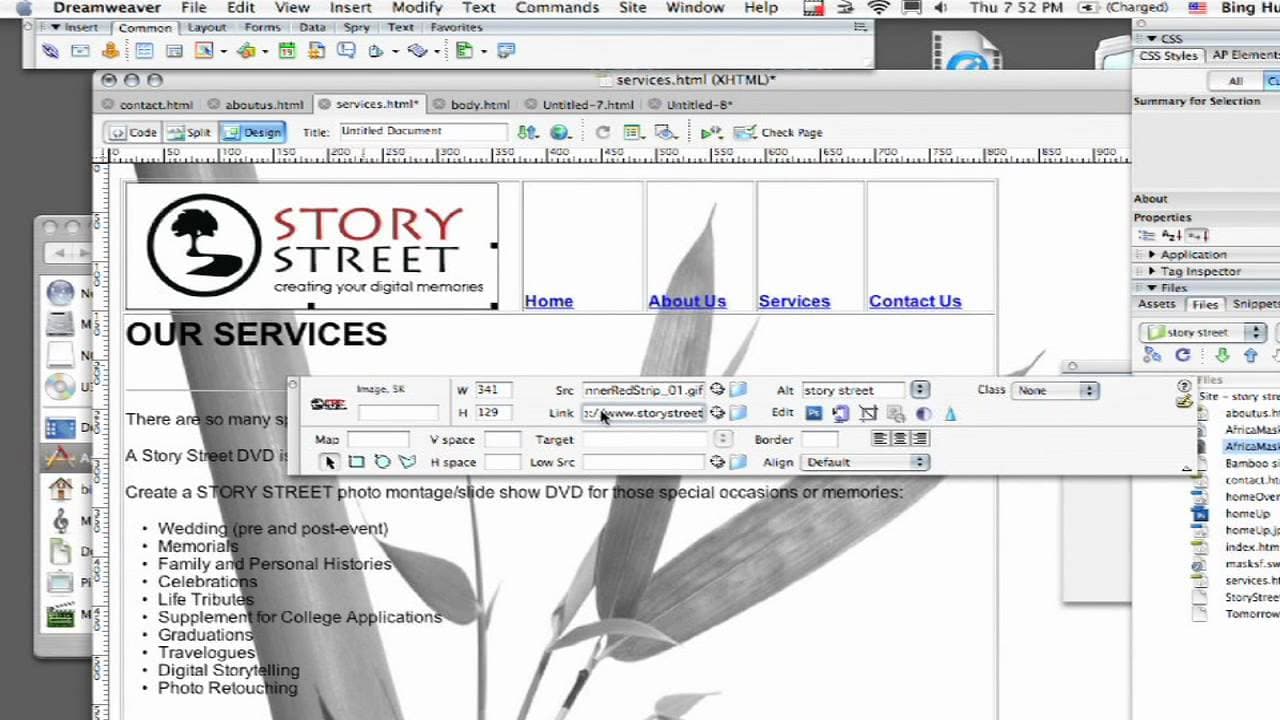This screenshot has height=720, width=1280.
Task: Click Property inspector help icon
Action: pos(1185,386)
